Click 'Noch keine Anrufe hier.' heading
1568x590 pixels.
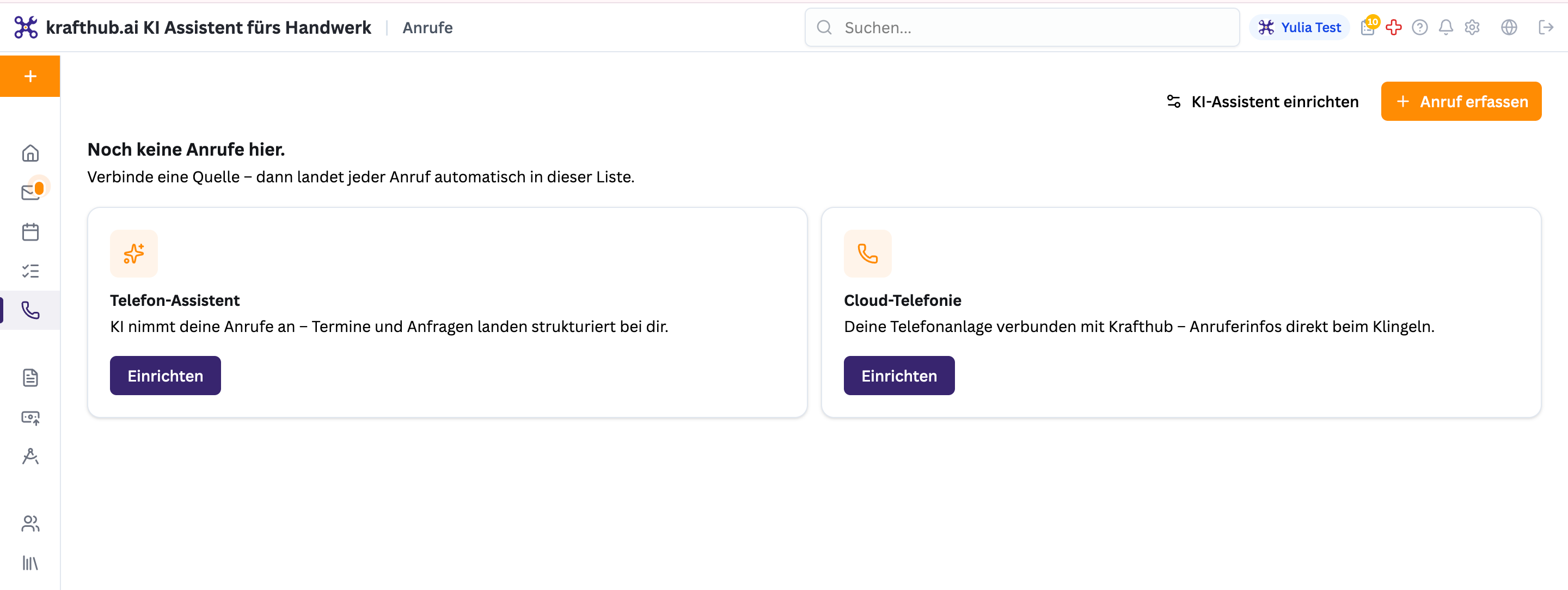click(186, 150)
